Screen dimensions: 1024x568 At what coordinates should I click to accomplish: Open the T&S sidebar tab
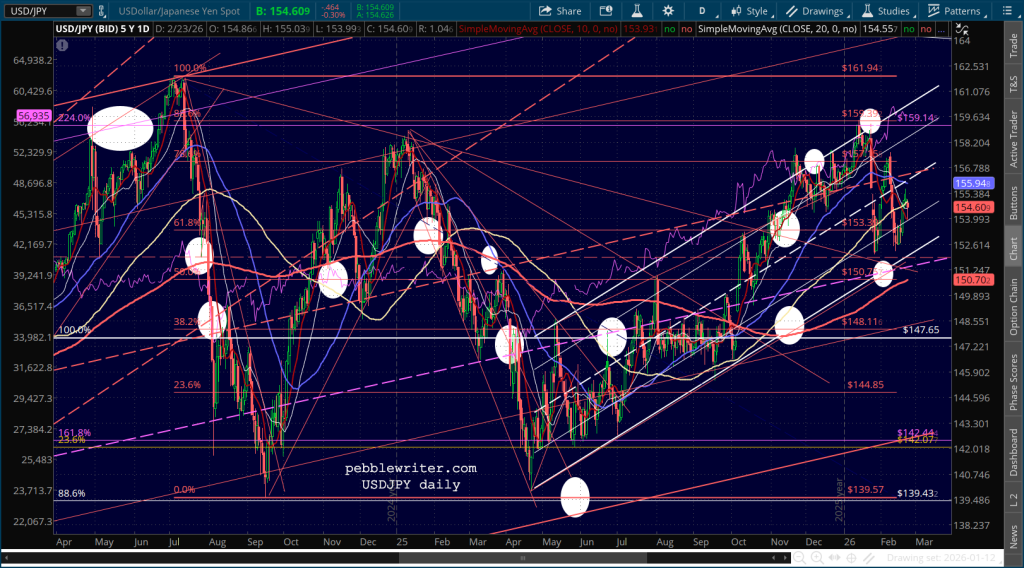point(1014,84)
